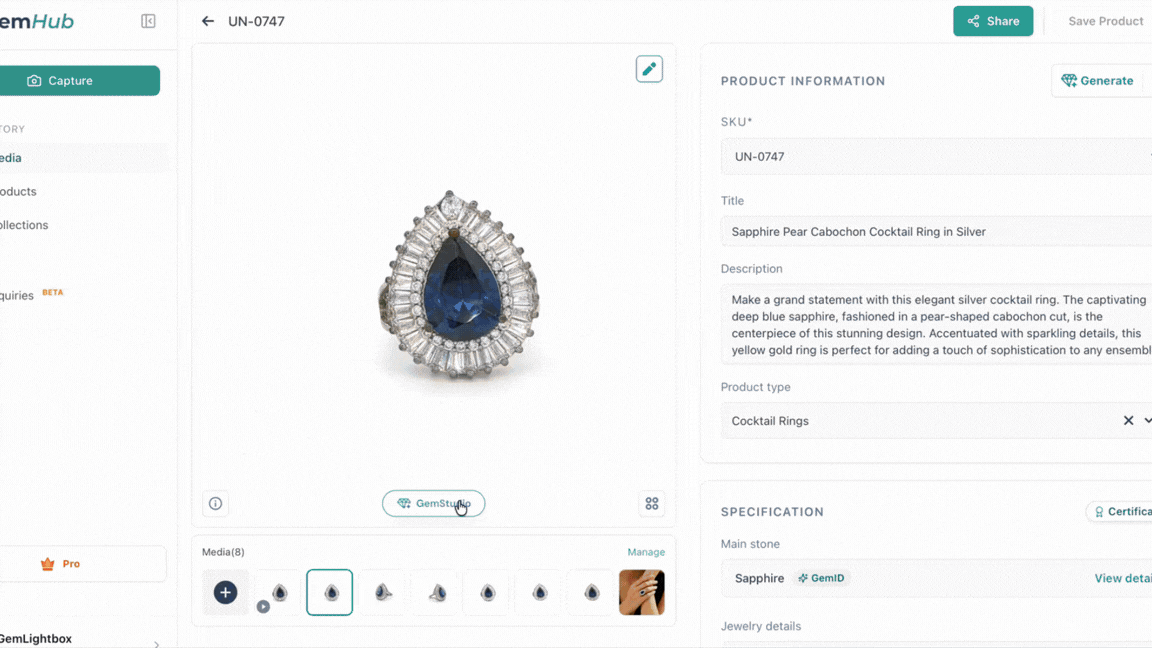Open the GemStudio editor
The image size is (1152, 648).
point(433,504)
